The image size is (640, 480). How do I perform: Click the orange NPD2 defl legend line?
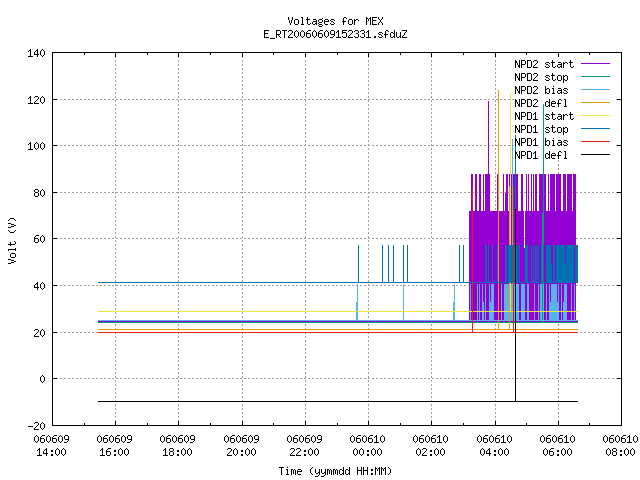pos(595,102)
